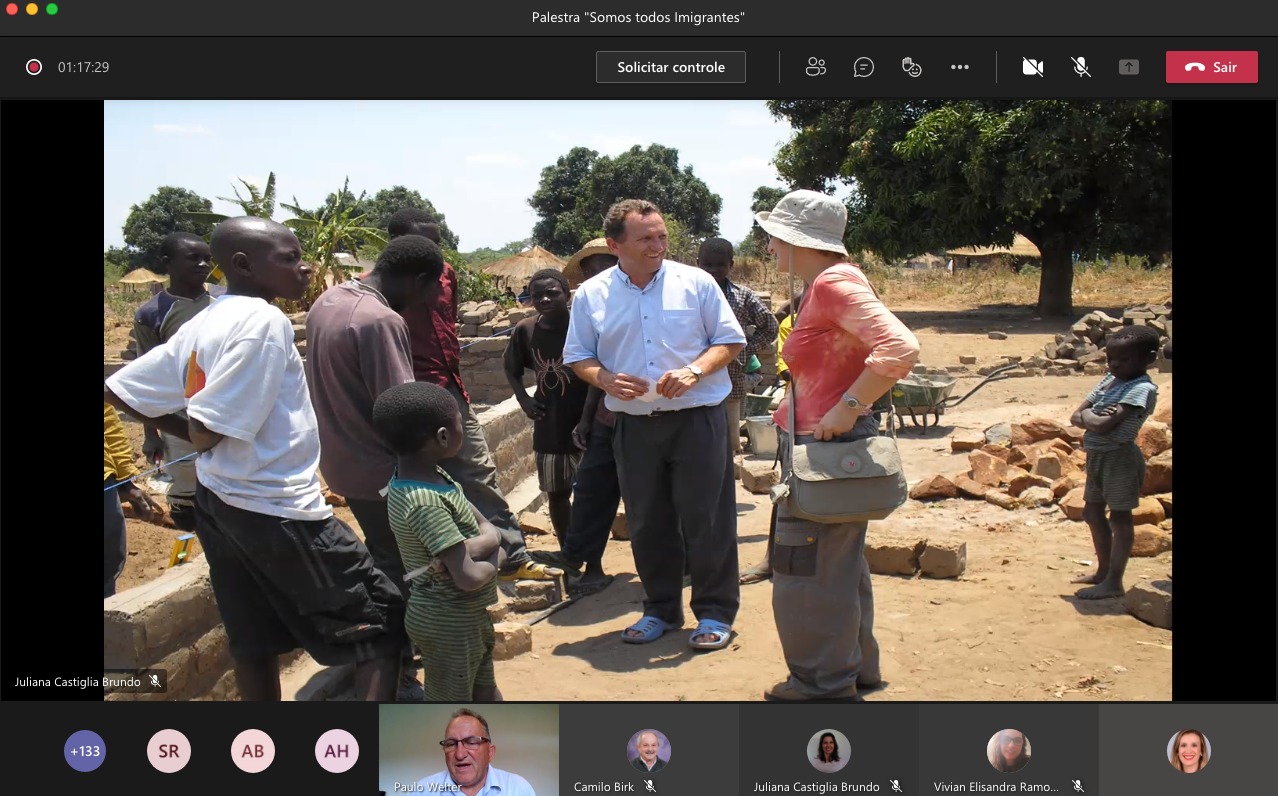The height and width of the screenshot is (796, 1278).
Task: Click the red recording indicator
Action: click(34, 67)
